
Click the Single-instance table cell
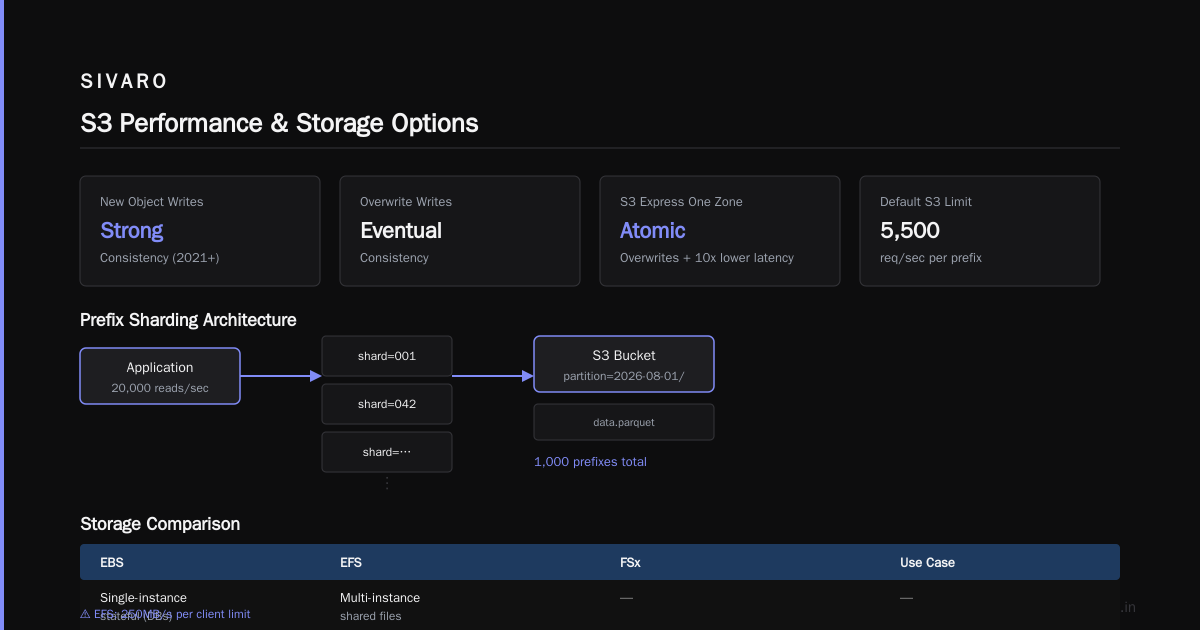tap(143, 598)
